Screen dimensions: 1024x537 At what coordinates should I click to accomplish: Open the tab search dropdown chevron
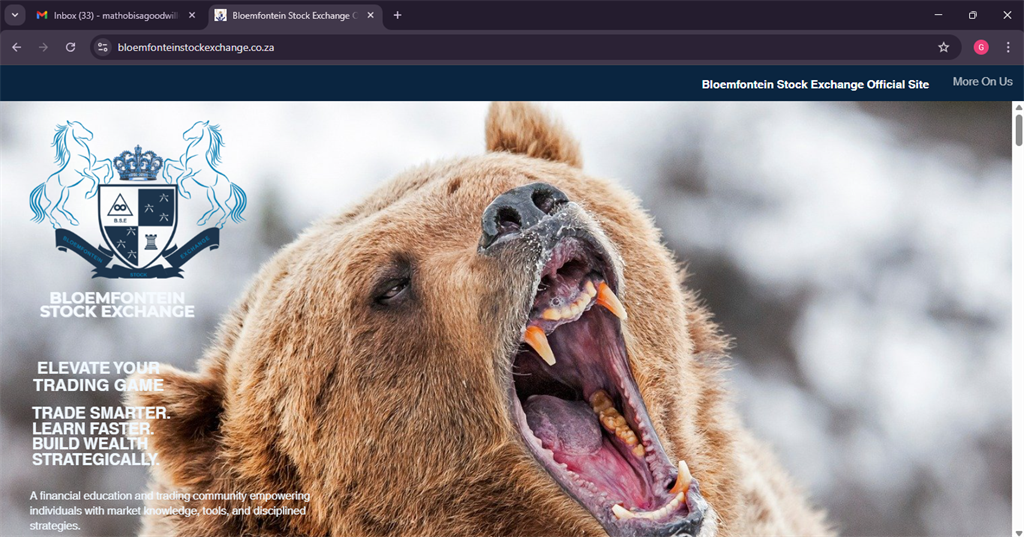pyautogui.click(x=15, y=15)
